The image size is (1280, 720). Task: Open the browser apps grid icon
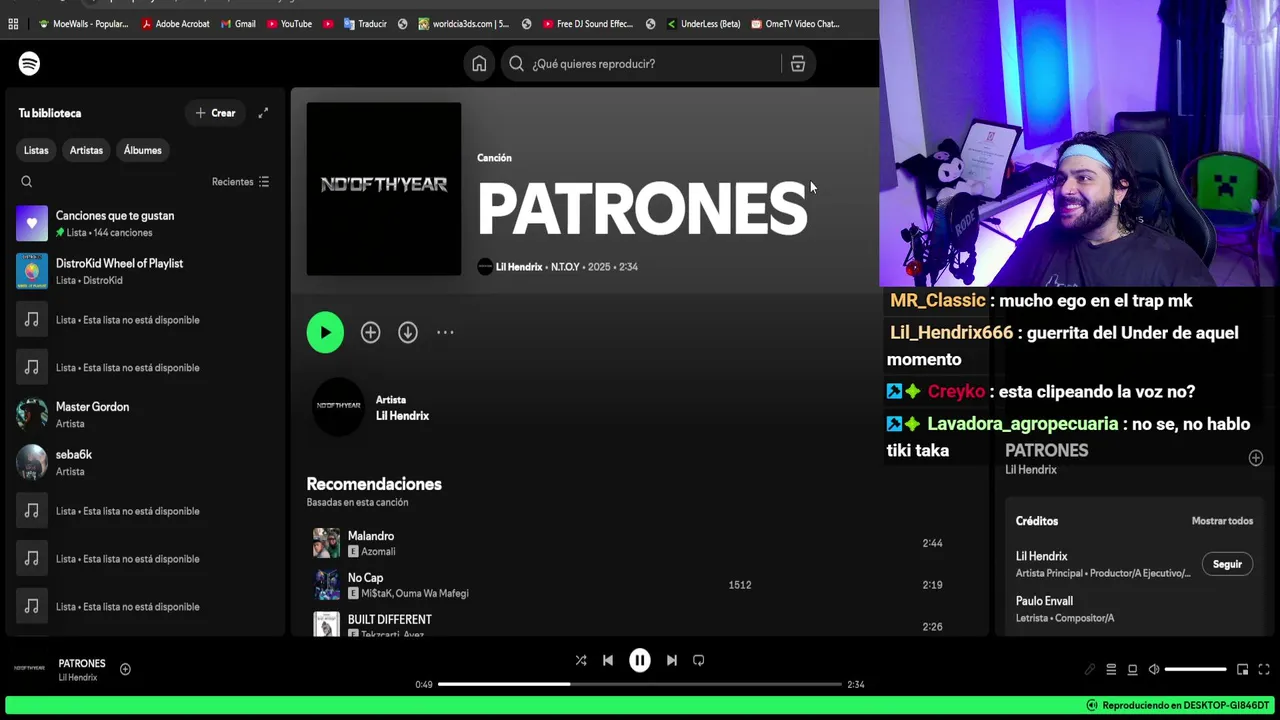13,24
